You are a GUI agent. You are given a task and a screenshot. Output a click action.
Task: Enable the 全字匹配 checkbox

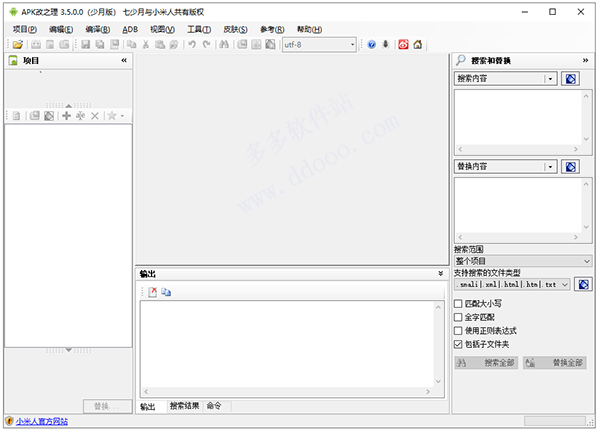click(458, 318)
